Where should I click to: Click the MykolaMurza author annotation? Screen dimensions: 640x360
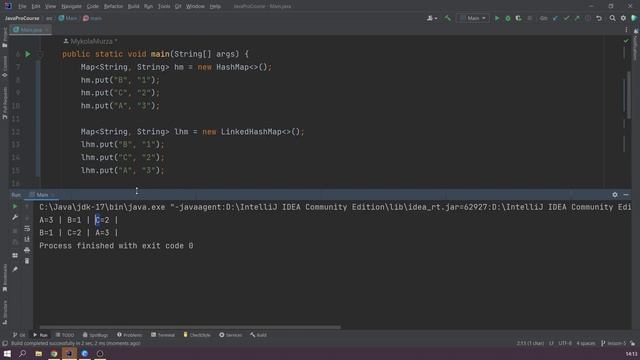click(x=91, y=41)
